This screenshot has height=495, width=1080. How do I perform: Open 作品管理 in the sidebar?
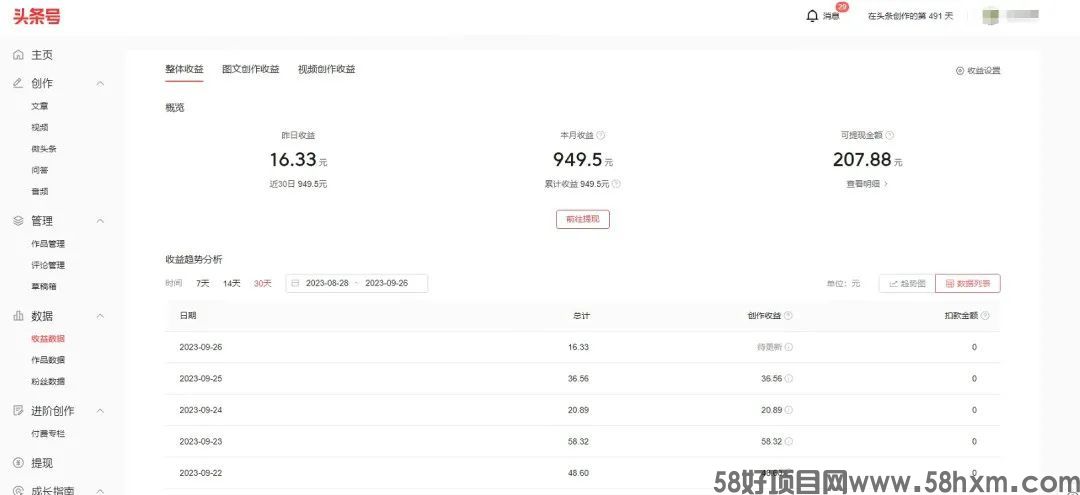pyautogui.click(x=48, y=244)
